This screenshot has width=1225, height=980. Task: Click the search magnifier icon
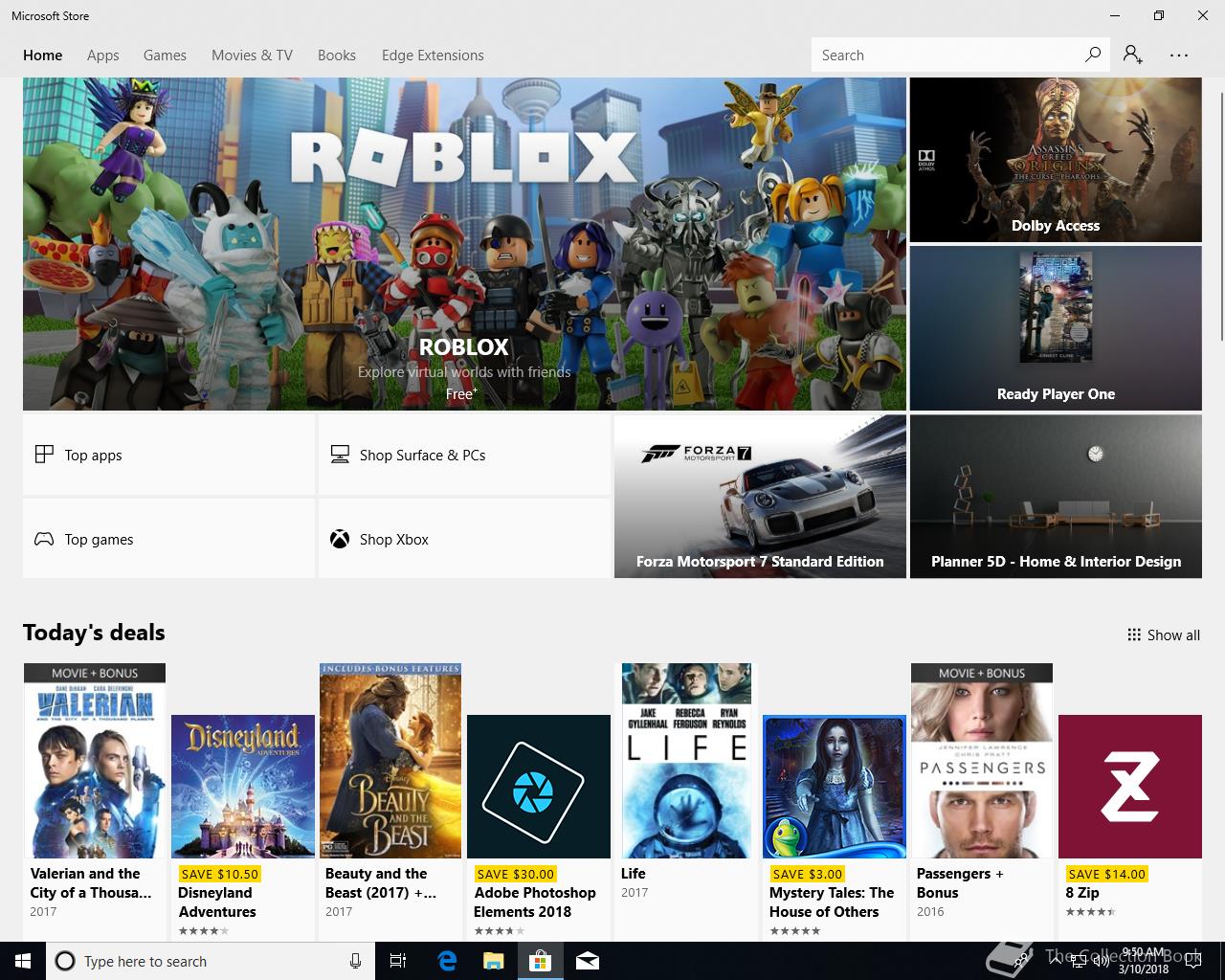[1092, 55]
